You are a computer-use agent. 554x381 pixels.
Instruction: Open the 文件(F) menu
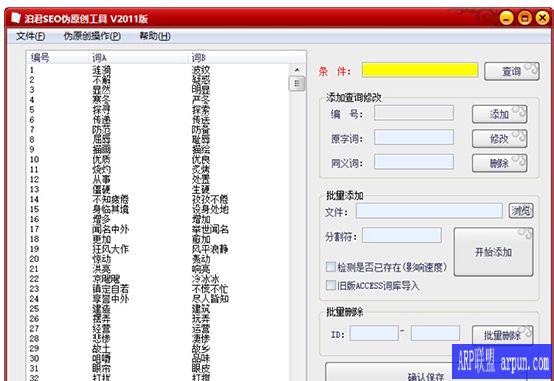30,36
